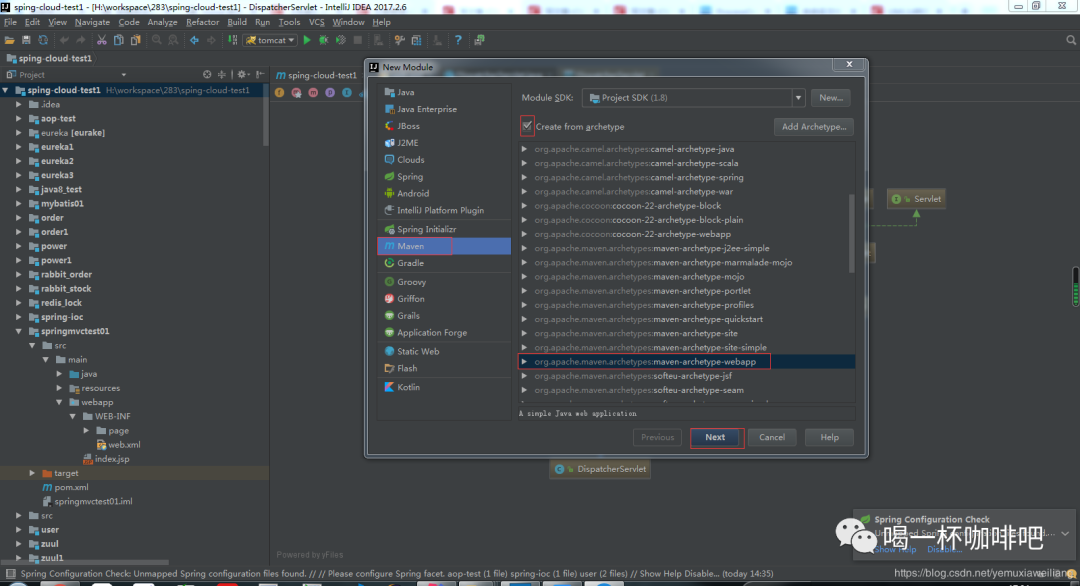Open the Project view selector dropdown
The height and width of the screenshot is (586, 1080).
(x=123, y=74)
